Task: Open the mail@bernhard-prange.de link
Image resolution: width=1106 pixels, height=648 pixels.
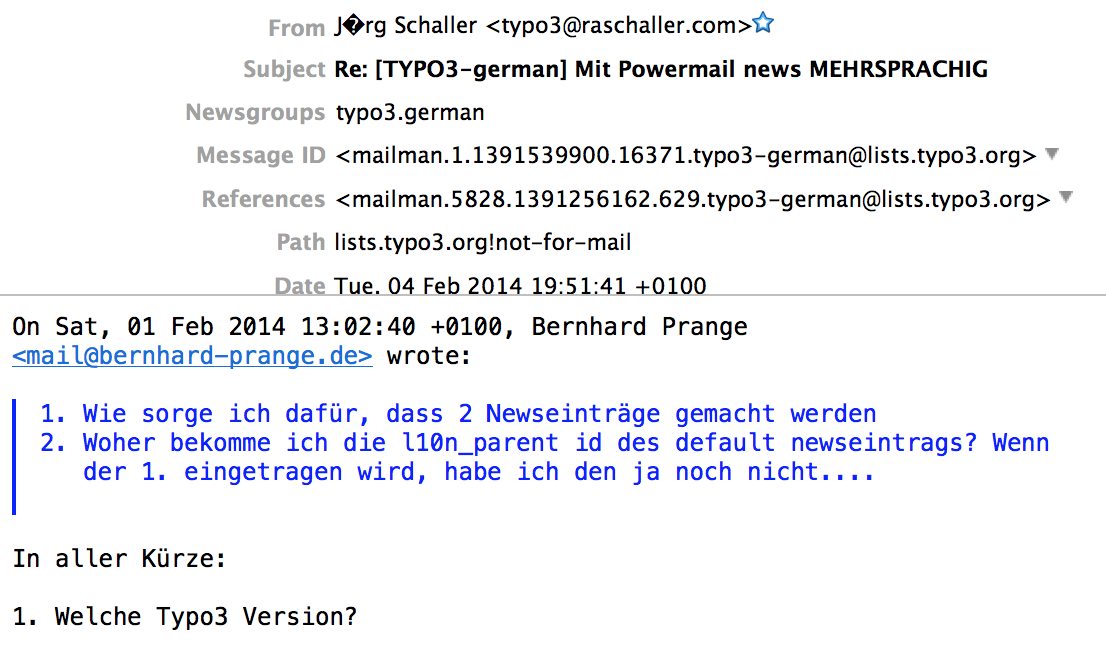Action: point(192,355)
